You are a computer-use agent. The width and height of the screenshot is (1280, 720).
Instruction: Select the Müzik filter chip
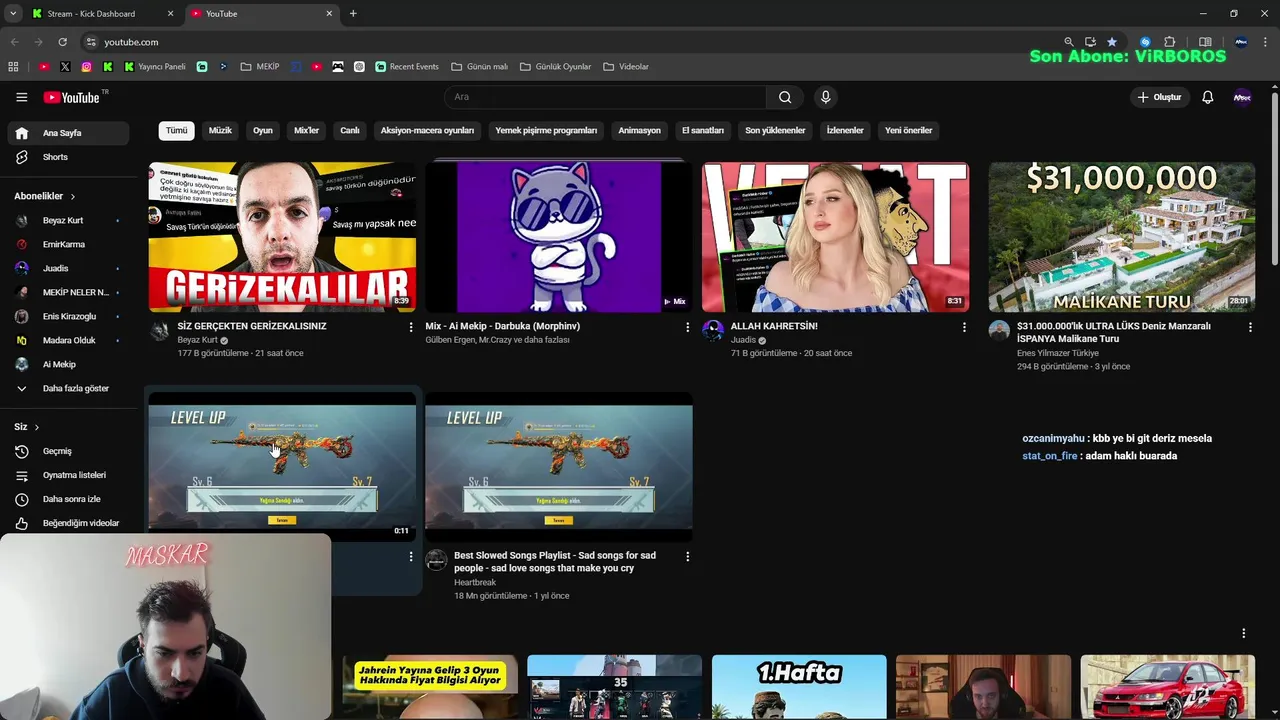[x=220, y=130]
